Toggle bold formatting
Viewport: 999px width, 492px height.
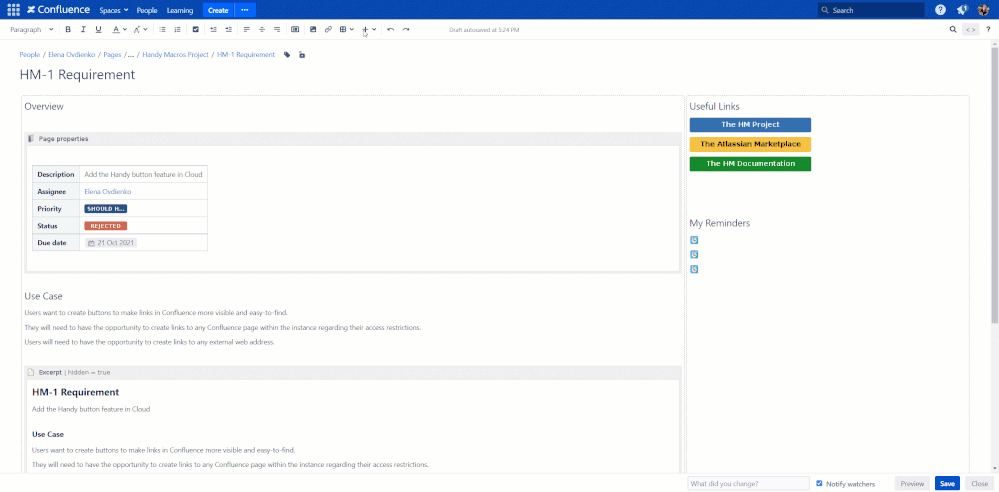(68, 29)
